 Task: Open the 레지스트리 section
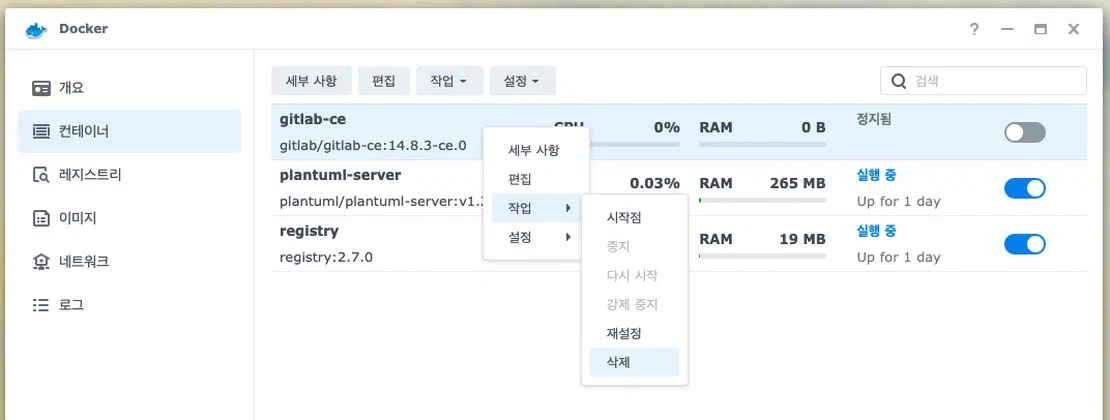[130, 175]
